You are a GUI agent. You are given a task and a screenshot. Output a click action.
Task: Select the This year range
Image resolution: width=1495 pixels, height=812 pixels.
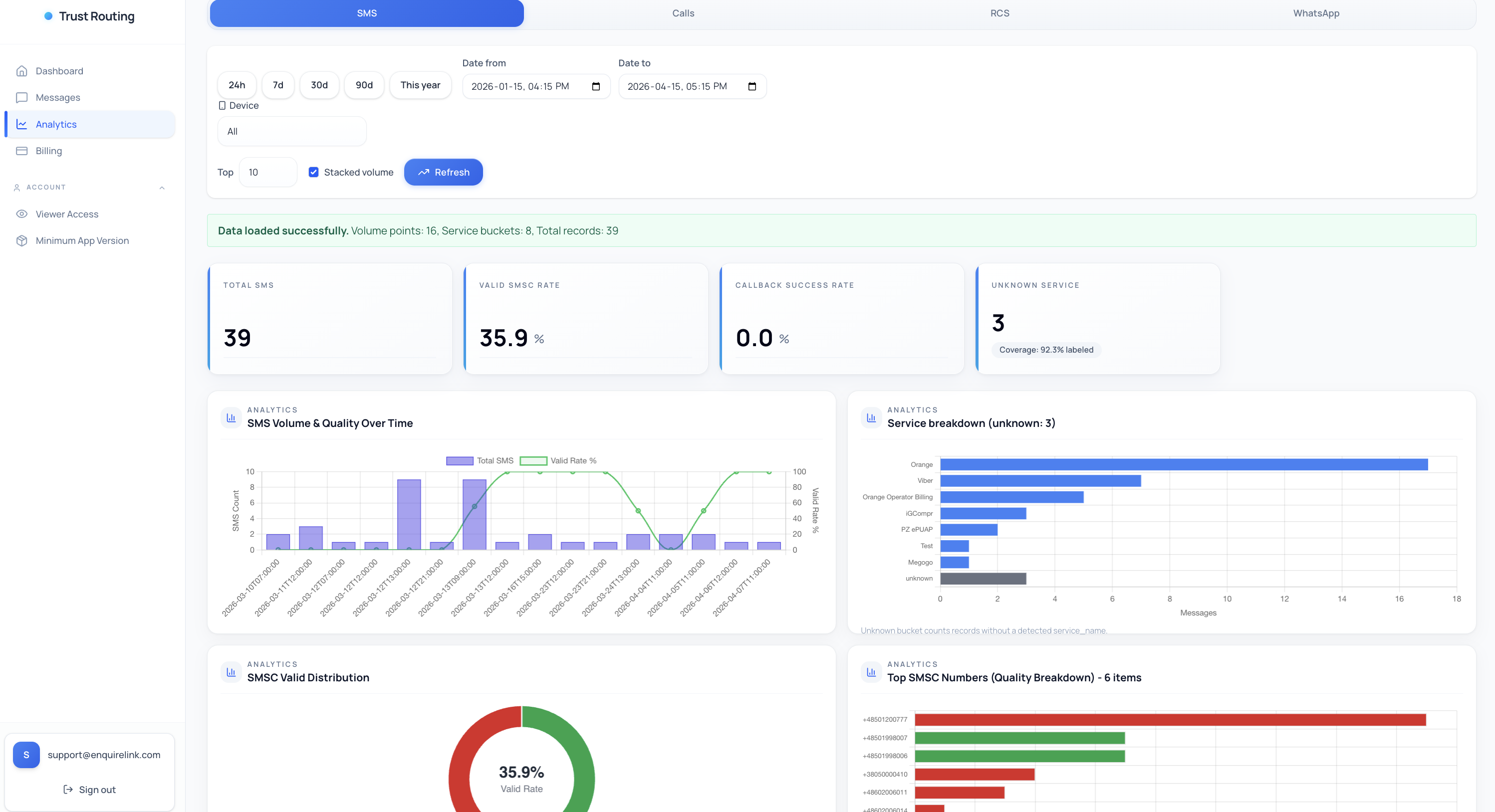point(420,85)
